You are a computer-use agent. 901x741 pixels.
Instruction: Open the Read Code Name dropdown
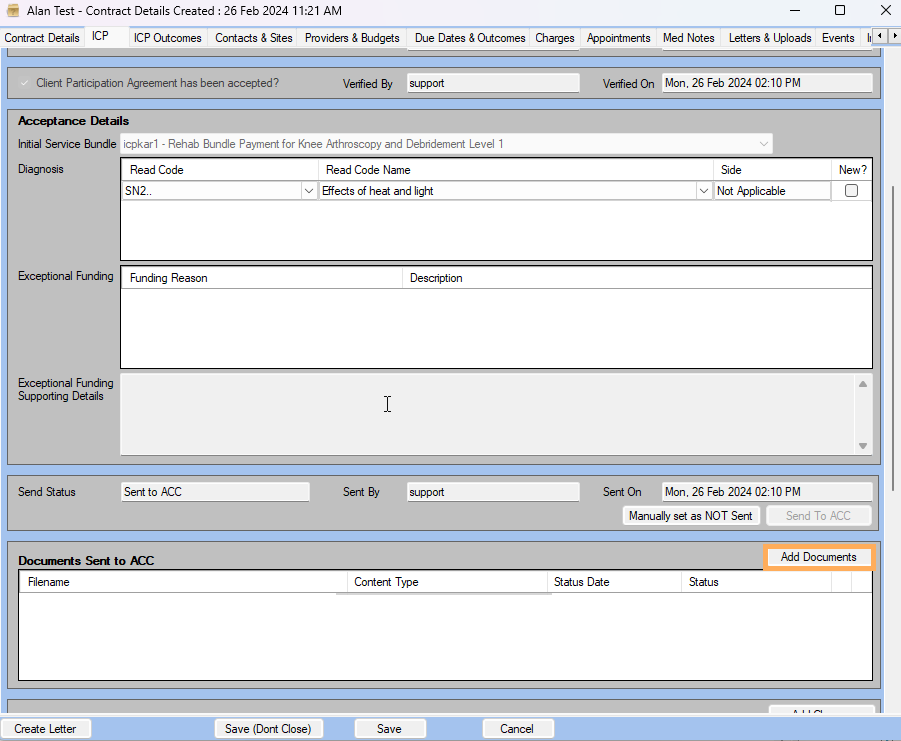[x=703, y=190]
